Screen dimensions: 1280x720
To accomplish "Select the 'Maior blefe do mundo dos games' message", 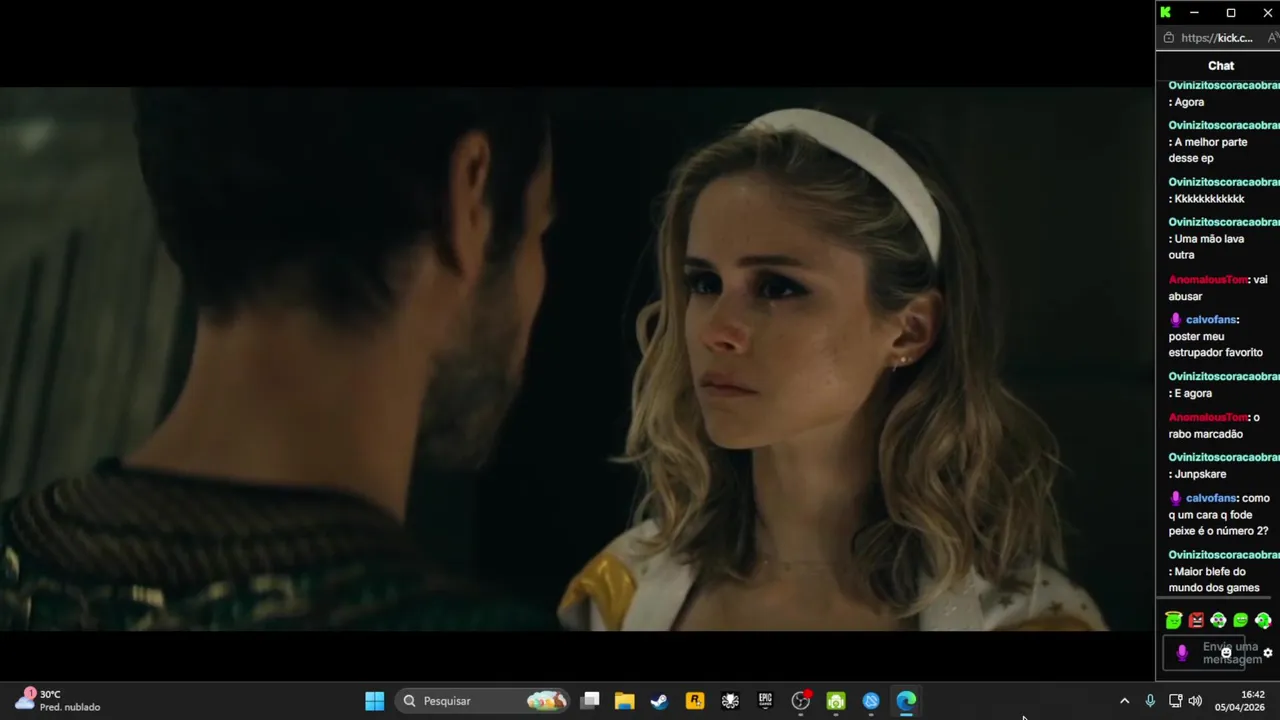I will 1214,580.
